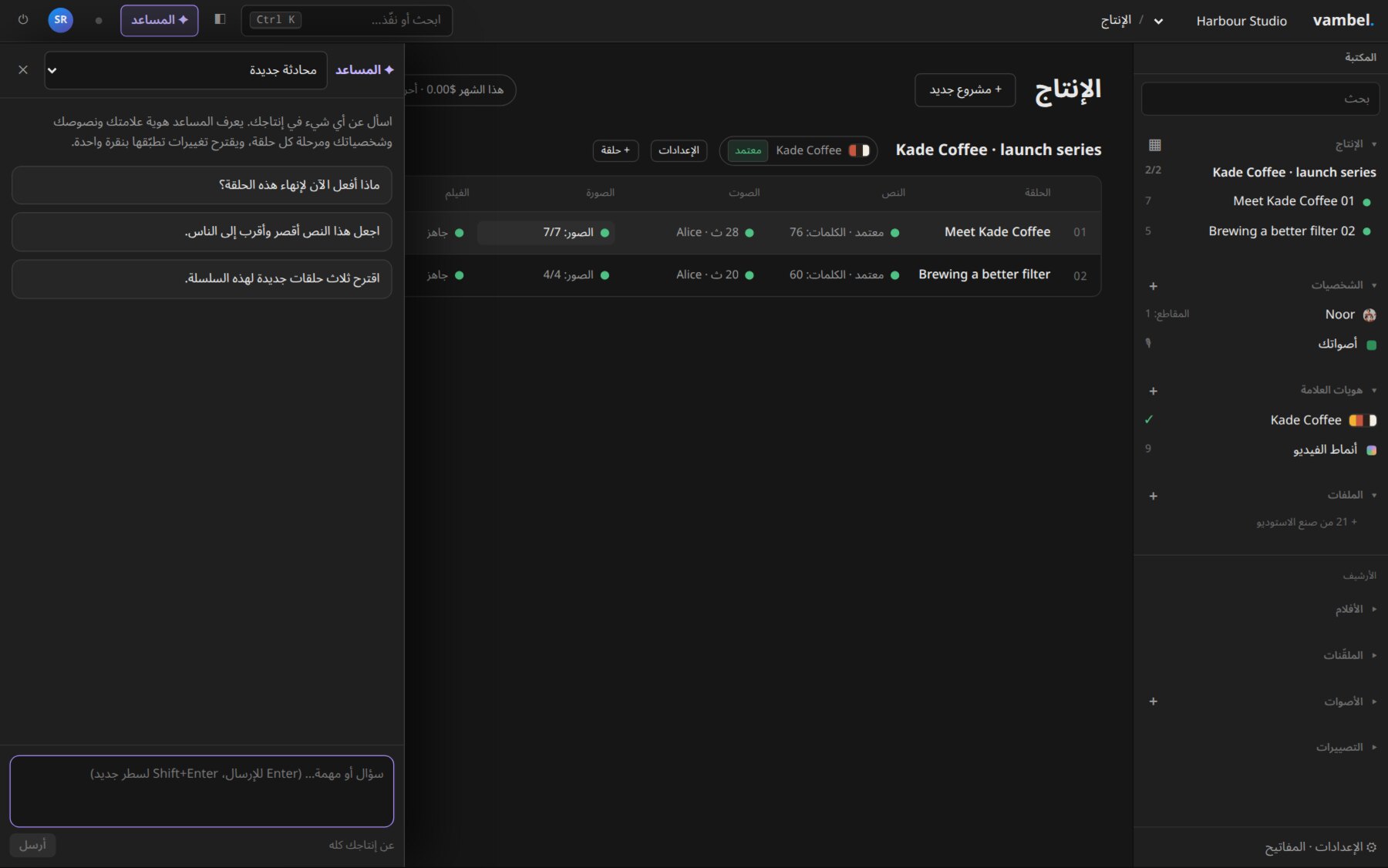Expand the التصييرات archive section
The image size is (1388, 868).
click(x=1346, y=747)
